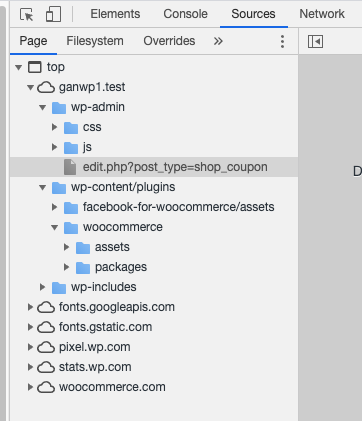Click the ganwp1.test cloud icon
The height and width of the screenshot is (421, 362).
click(46, 87)
